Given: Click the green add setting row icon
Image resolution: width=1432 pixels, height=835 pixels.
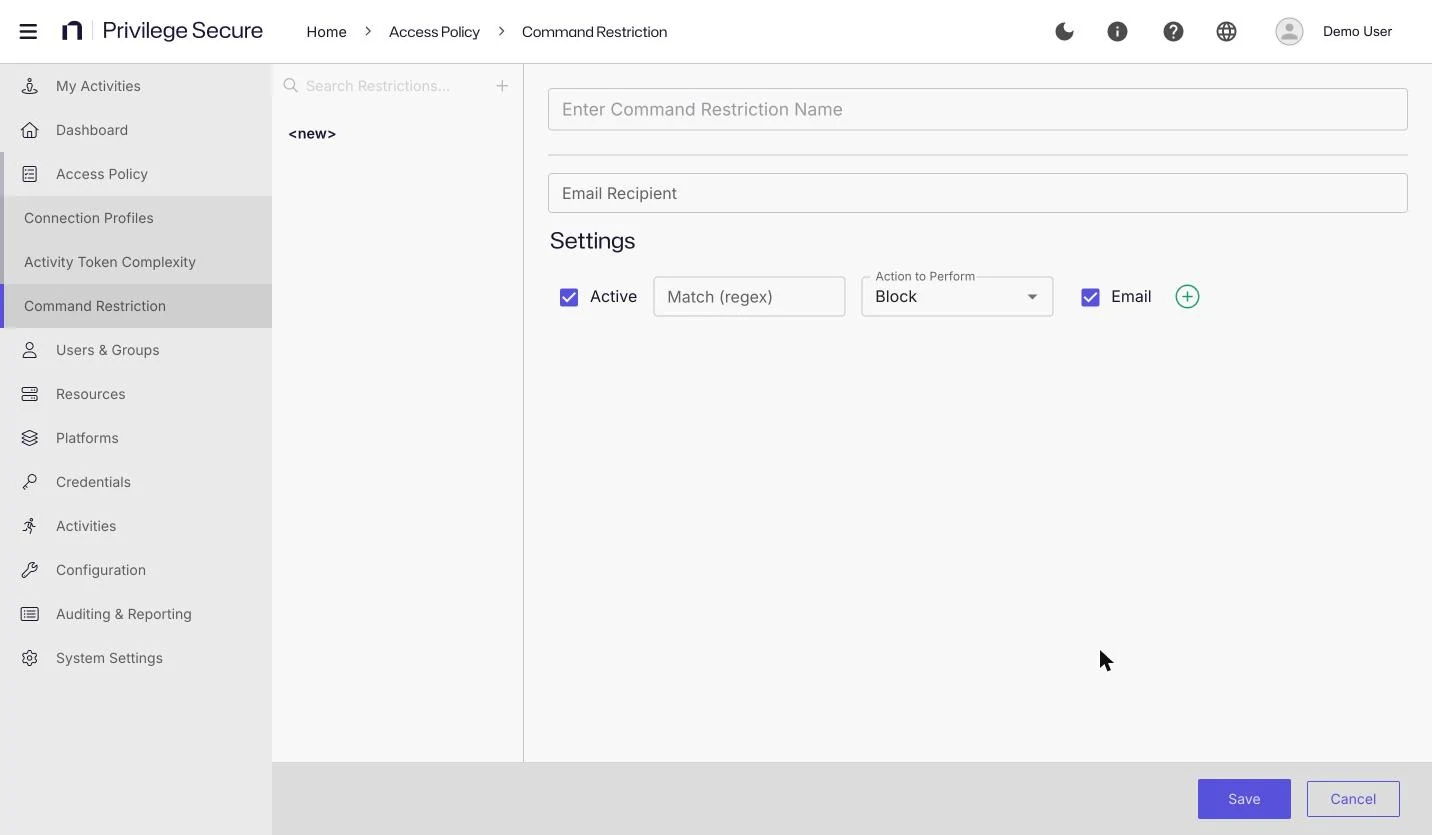Looking at the screenshot, I should [1187, 297].
